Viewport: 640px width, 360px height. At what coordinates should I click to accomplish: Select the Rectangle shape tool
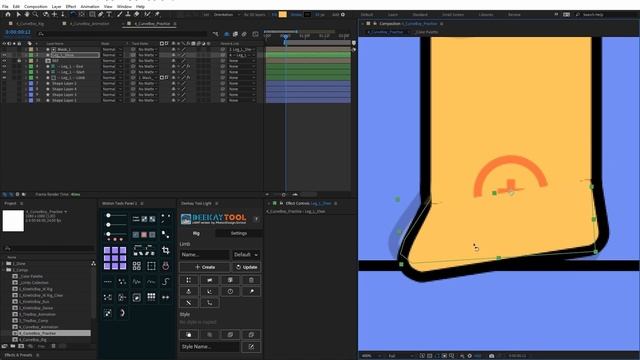(92, 14)
